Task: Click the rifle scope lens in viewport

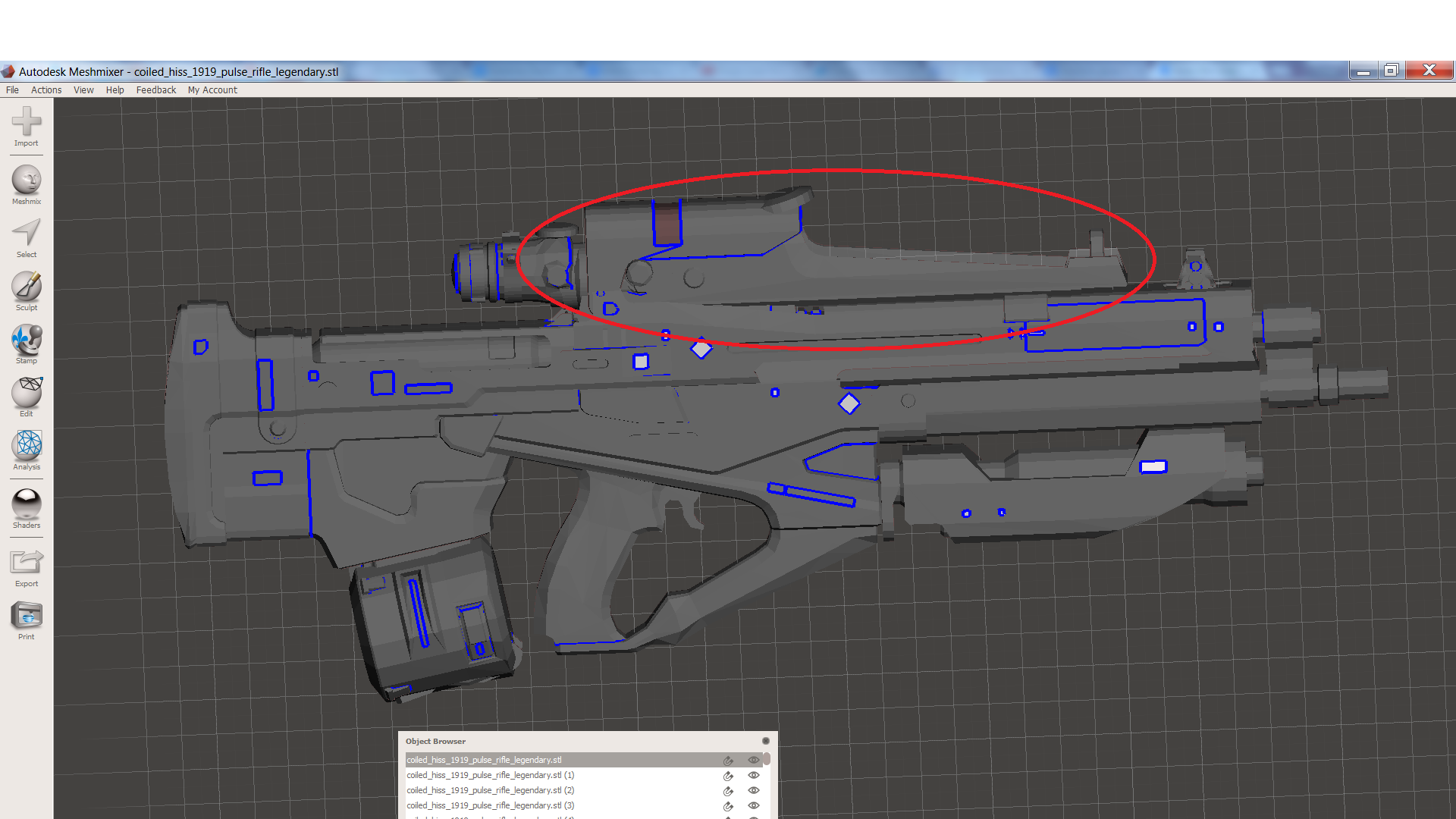Action: [458, 271]
